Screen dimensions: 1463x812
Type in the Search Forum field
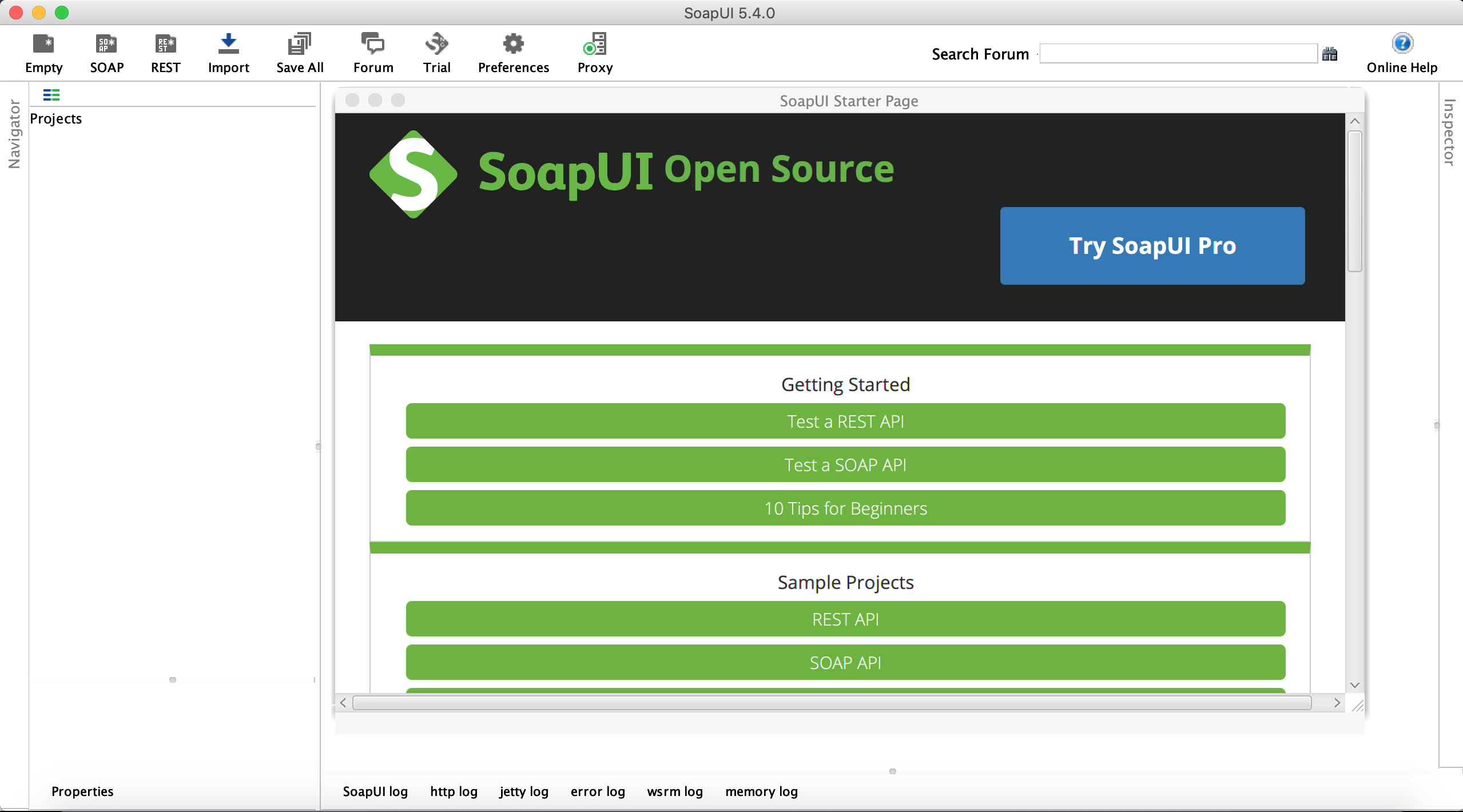(1178, 54)
